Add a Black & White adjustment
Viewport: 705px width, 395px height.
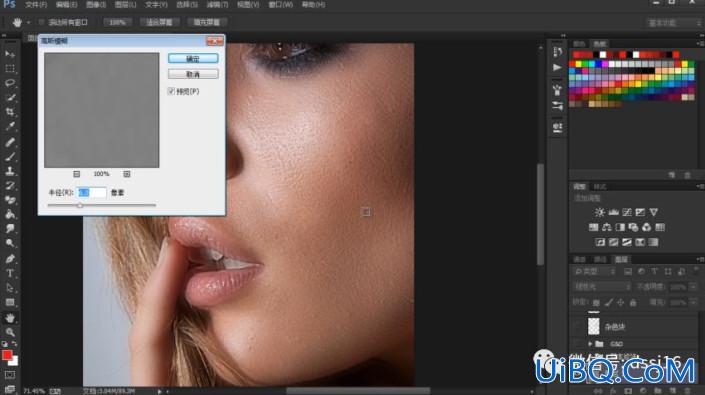tap(620, 227)
